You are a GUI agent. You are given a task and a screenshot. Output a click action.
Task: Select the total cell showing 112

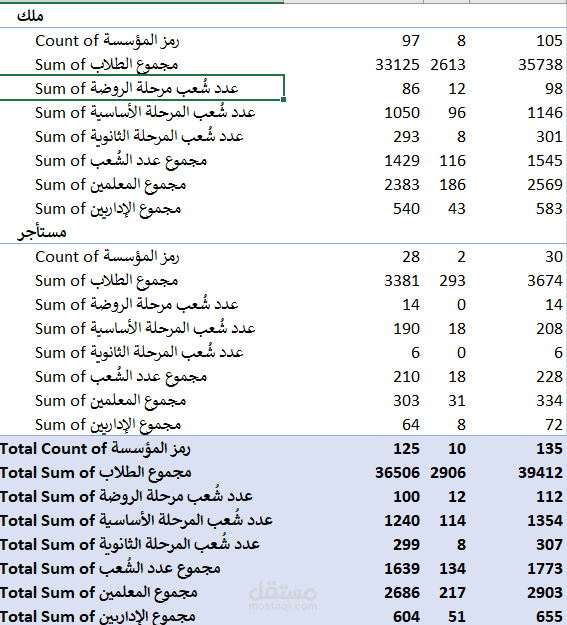[x=549, y=497]
